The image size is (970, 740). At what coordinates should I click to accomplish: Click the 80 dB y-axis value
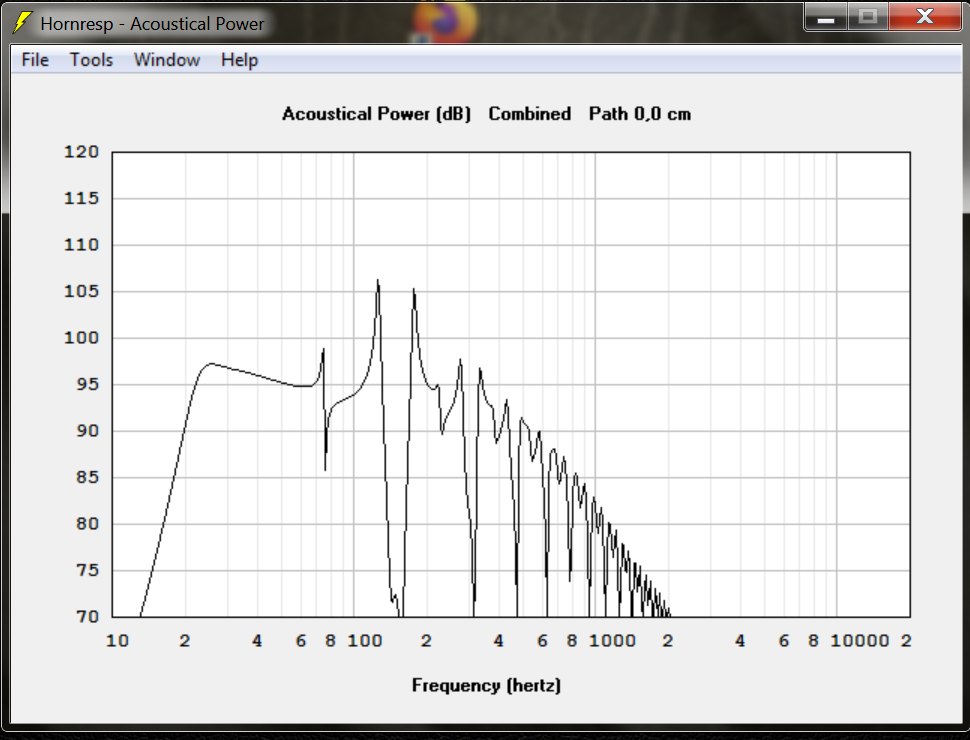(87, 524)
